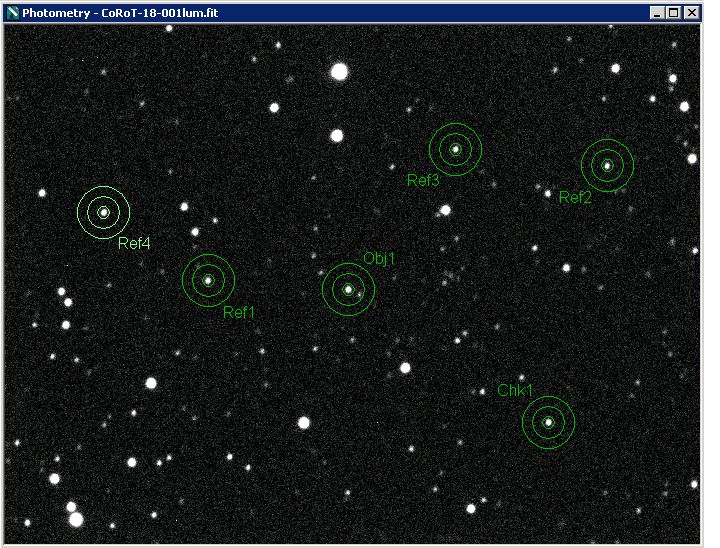Maximize the Photometry window

[674, 12]
